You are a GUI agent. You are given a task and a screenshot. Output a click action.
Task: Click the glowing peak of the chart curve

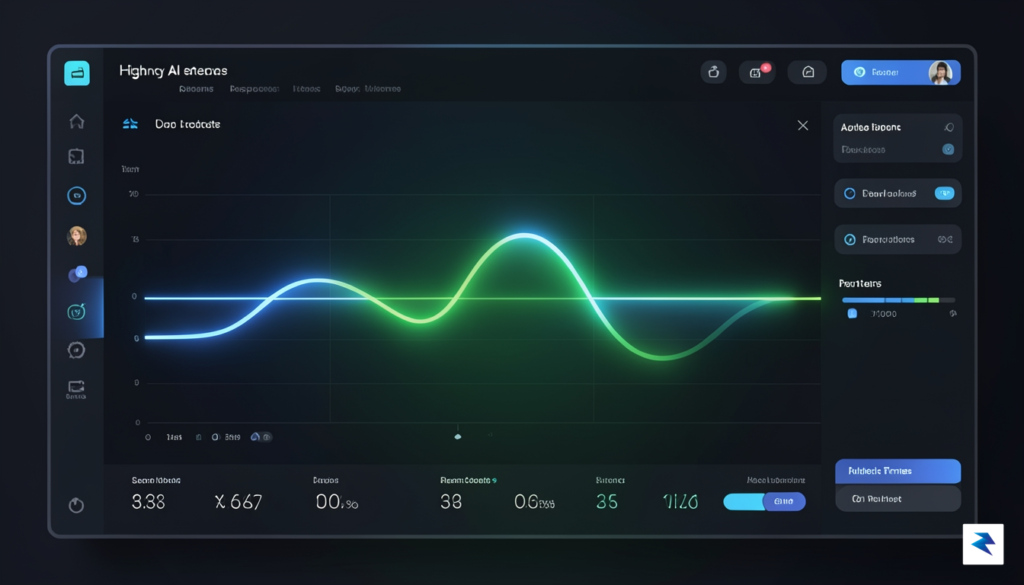(526, 236)
